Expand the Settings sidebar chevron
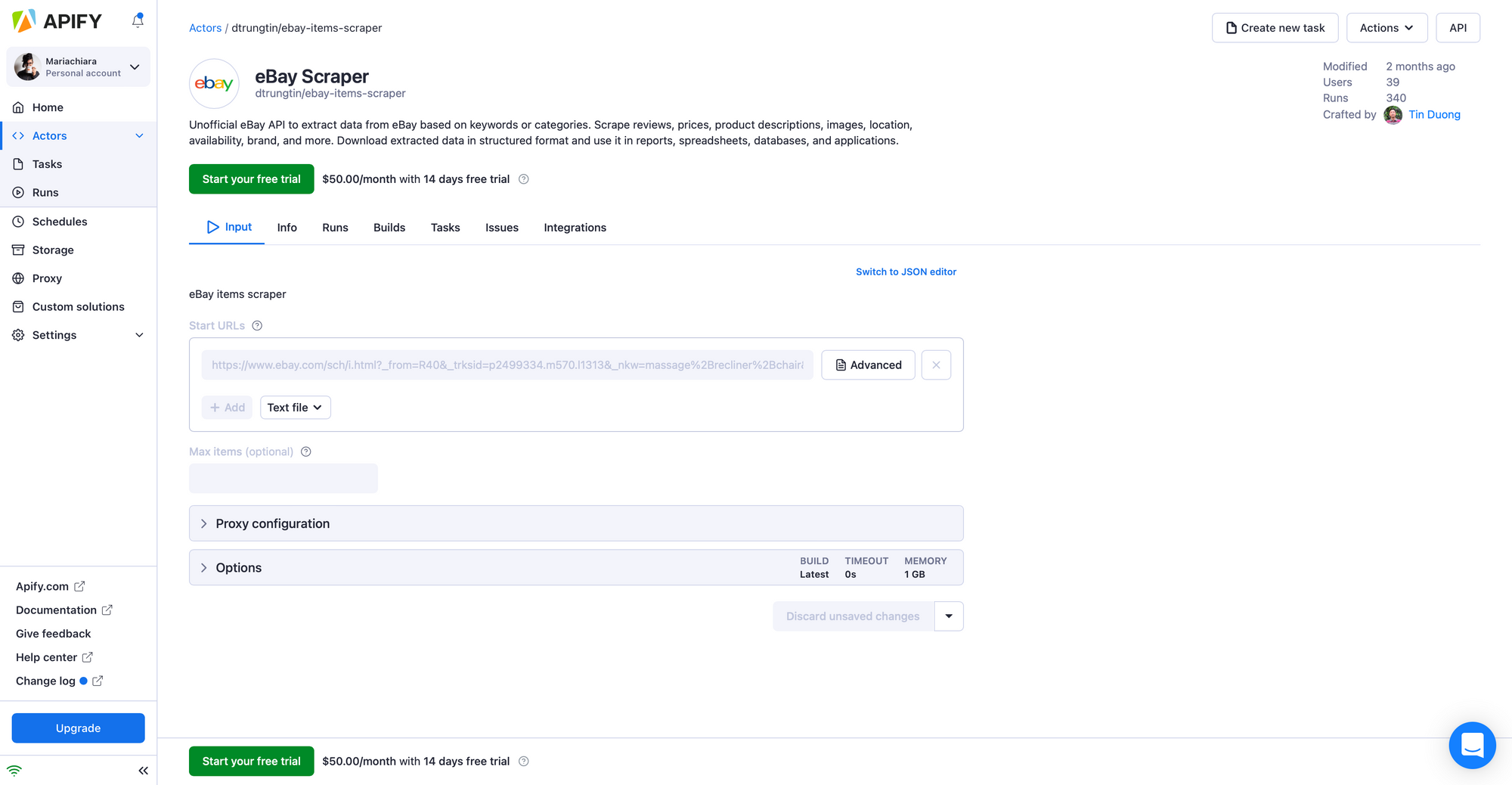Screen dimensions: 1512x785 (139, 335)
